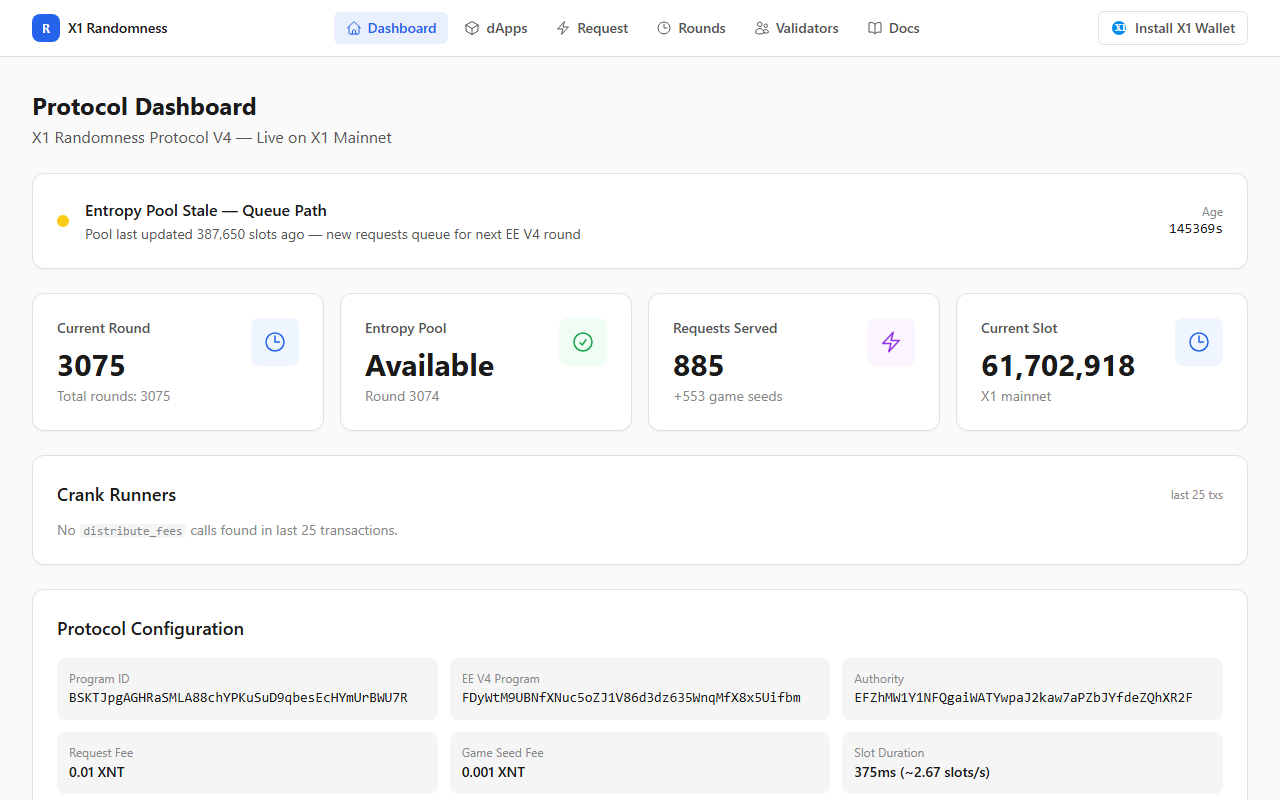Go to the dApps page
The height and width of the screenshot is (800, 1280).
point(496,28)
